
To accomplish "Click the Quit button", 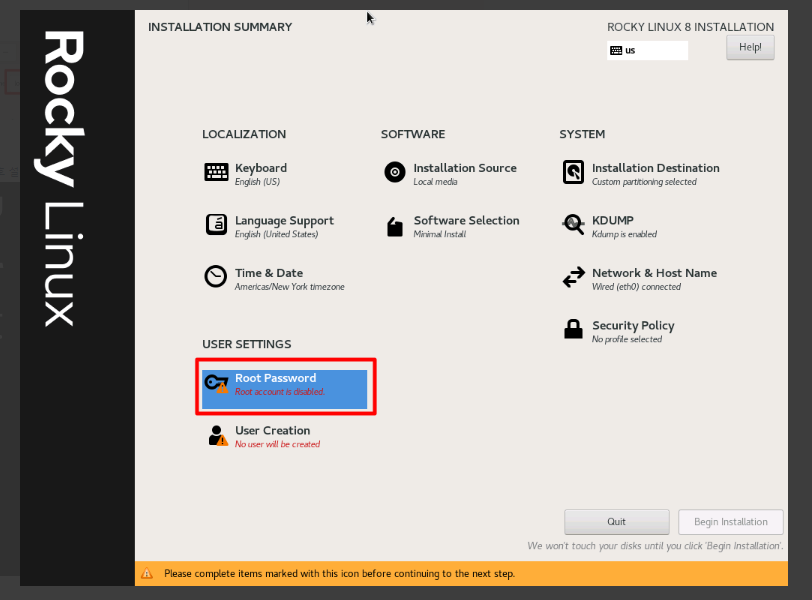I will [616, 521].
